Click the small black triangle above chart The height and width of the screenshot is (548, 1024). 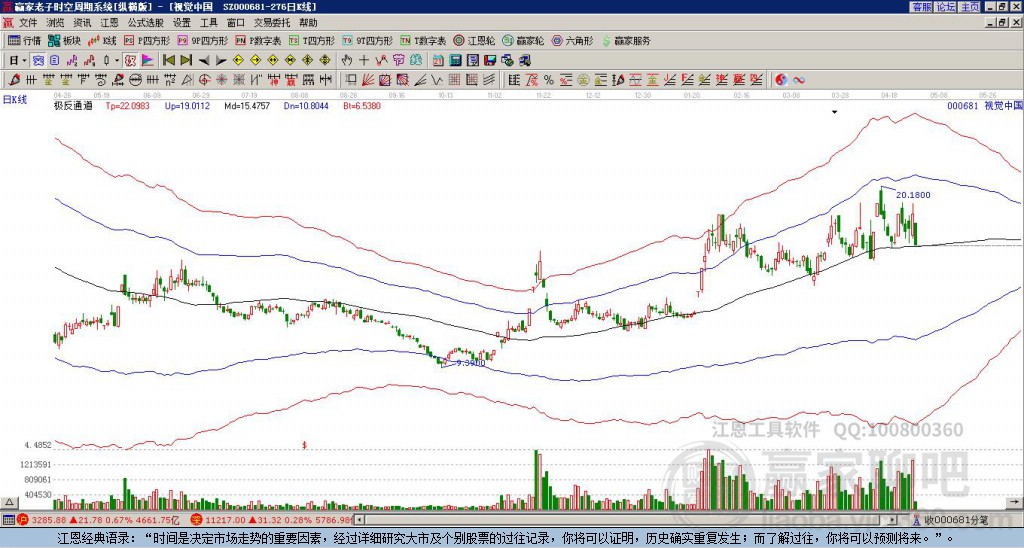tap(834, 112)
